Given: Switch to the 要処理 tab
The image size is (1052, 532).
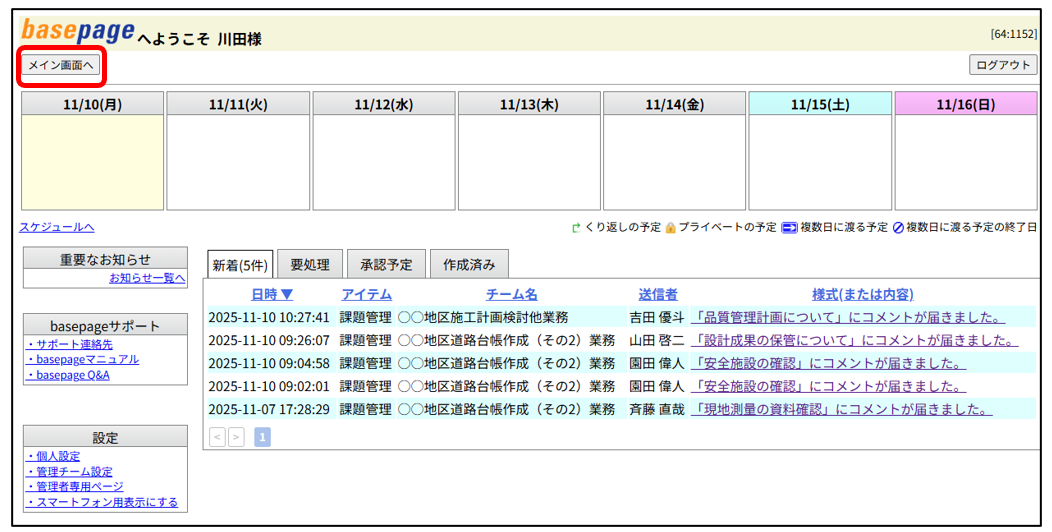Looking at the screenshot, I should coord(310,265).
